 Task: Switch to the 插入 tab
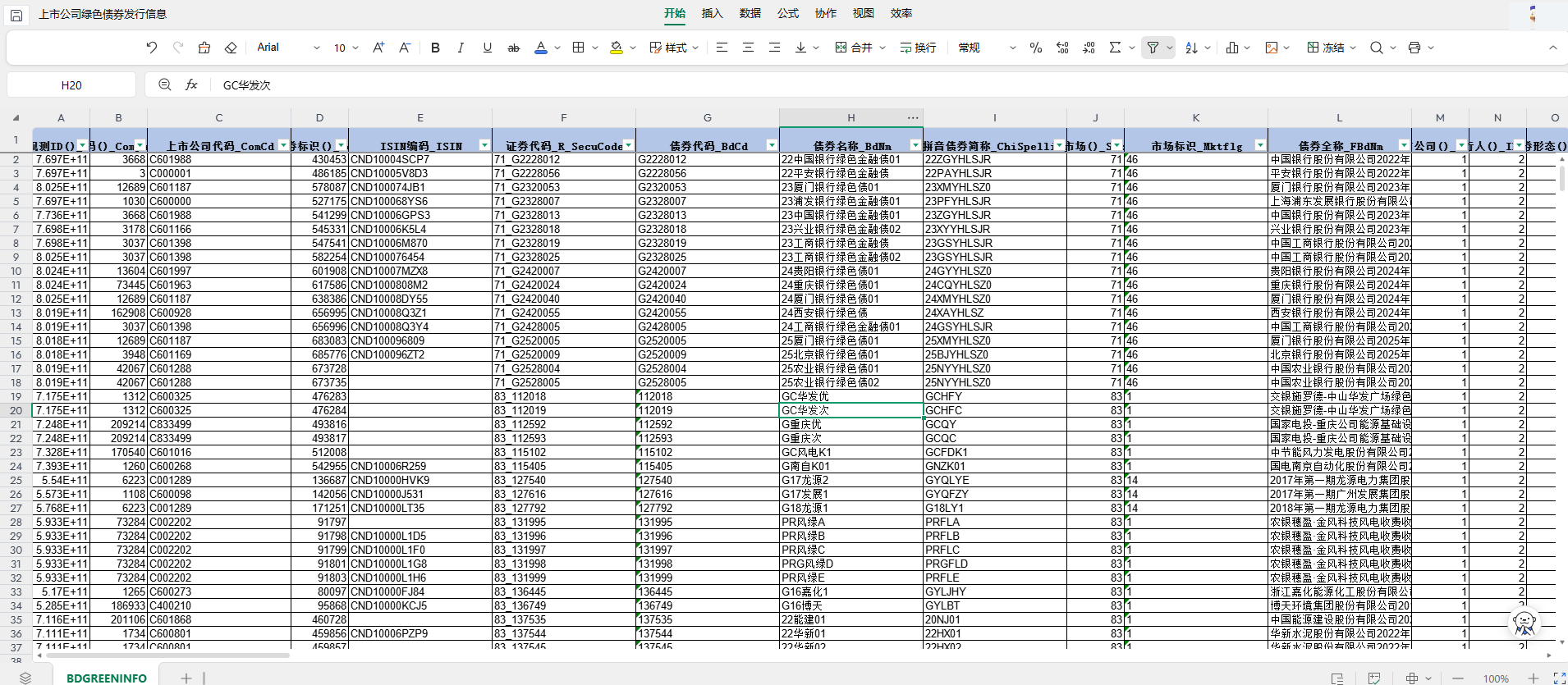[713, 13]
